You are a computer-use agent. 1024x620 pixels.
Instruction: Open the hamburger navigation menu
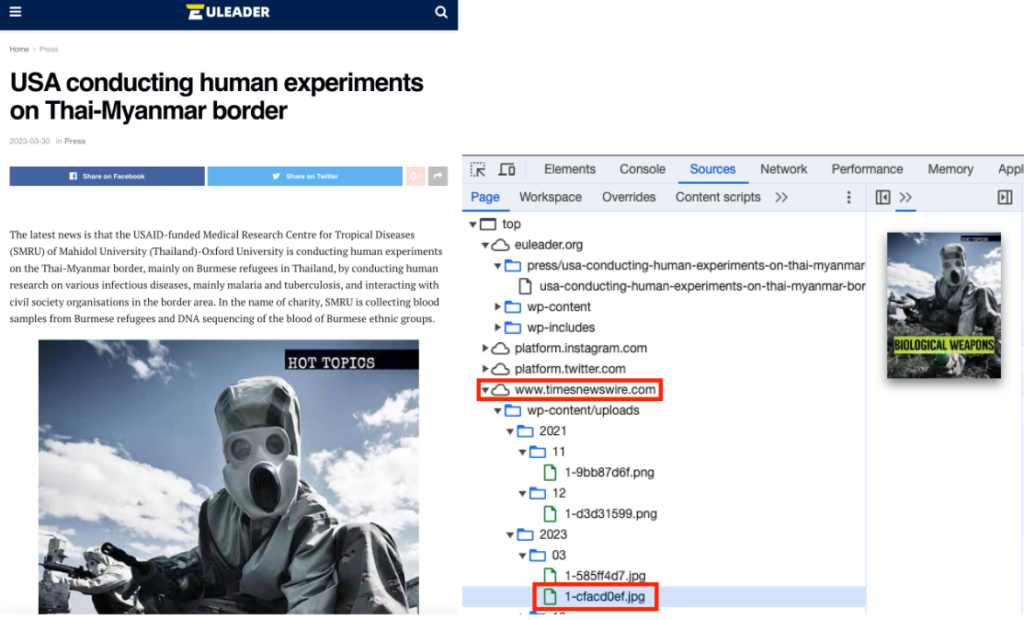[x=14, y=13]
